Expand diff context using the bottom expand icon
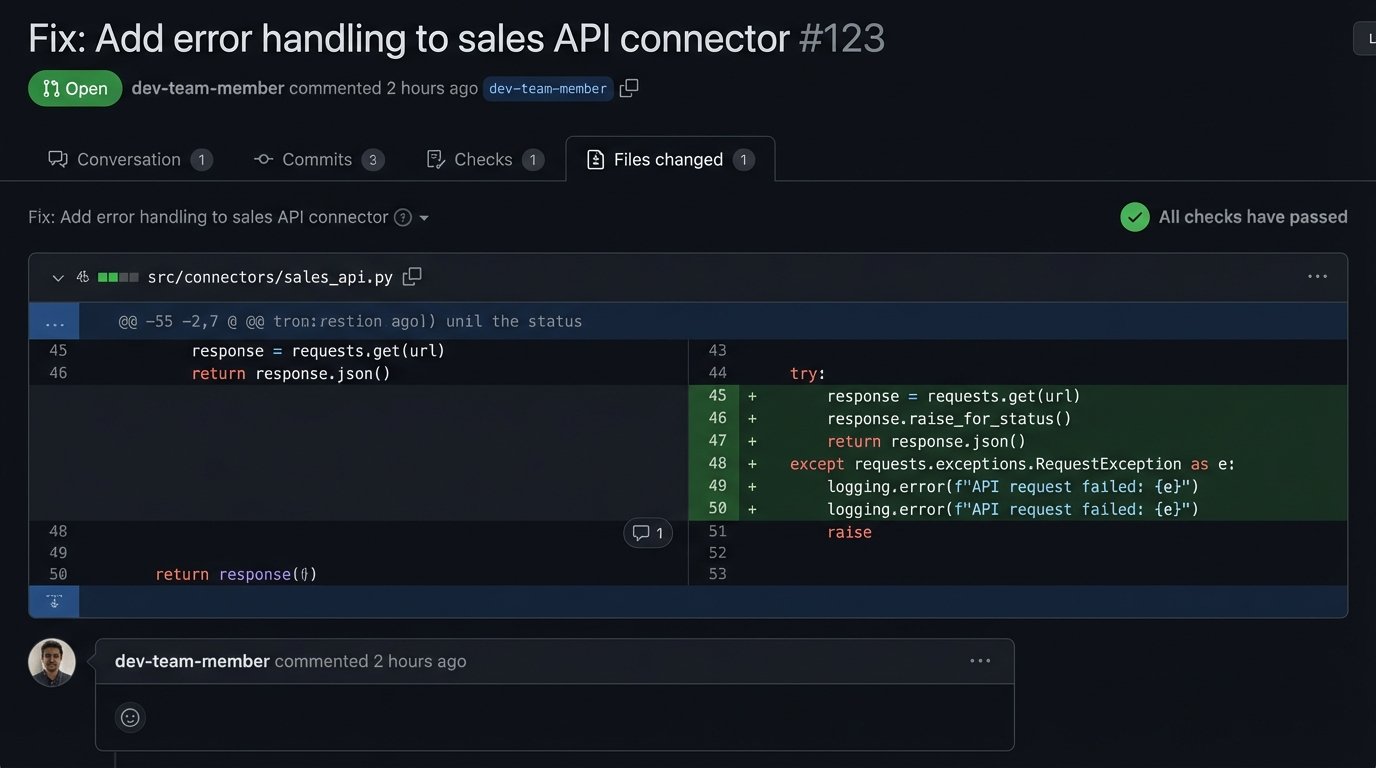The width and height of the screenshot is (1376, 768). pyautogui.click(x=54, y=601)
